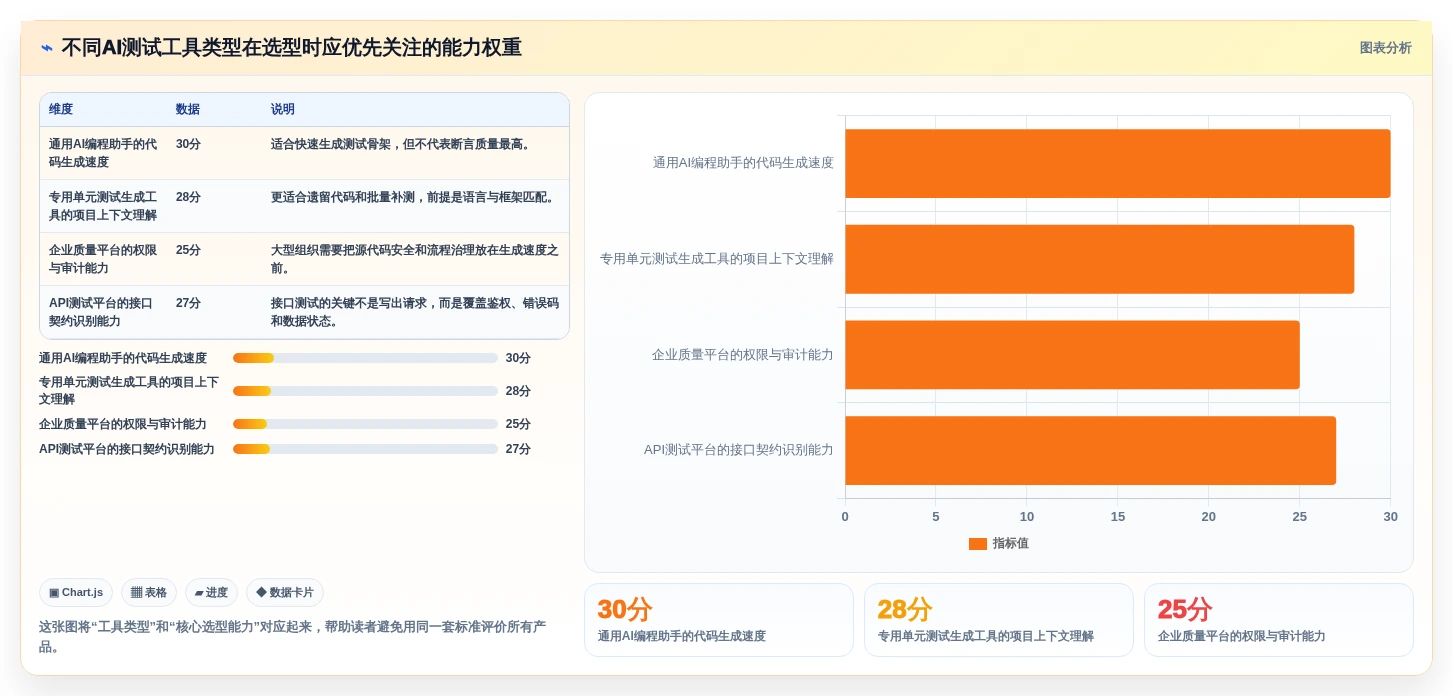Click table cell 通用AI编程助手的代码生成速度
Screen dimensions: 1453x696
103,153
